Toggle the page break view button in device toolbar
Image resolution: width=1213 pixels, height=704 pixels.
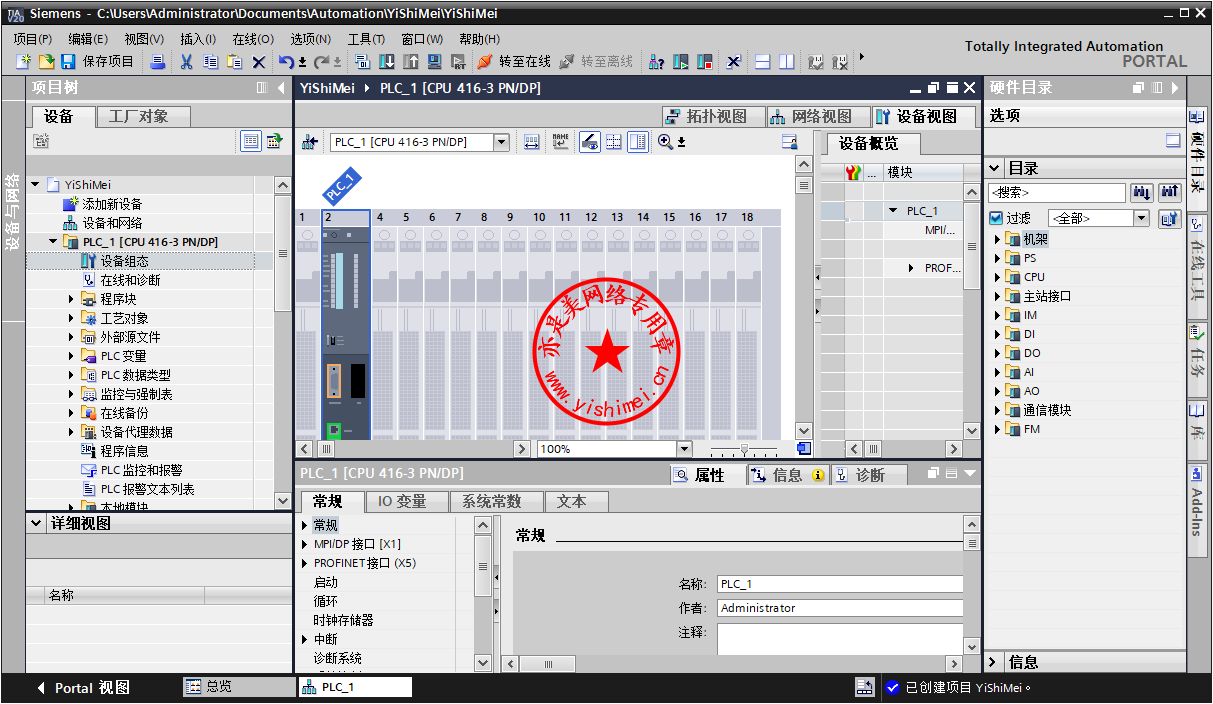point(614,142)
